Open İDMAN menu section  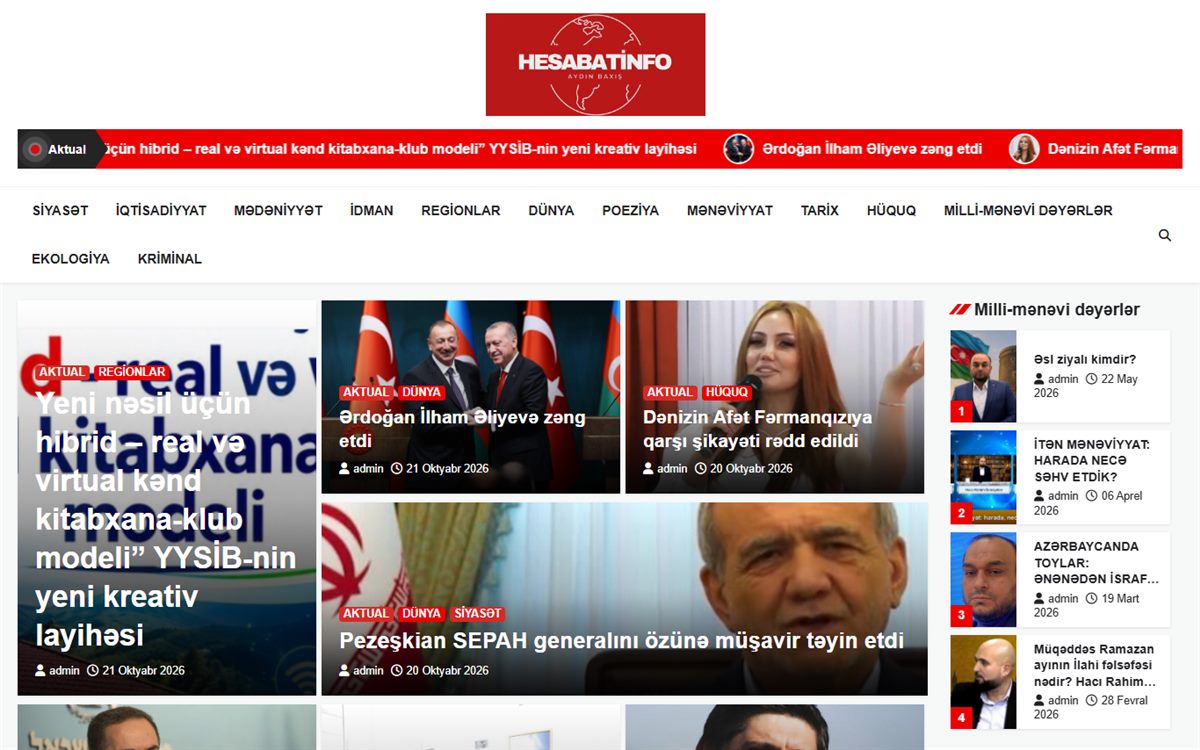pos(372,210)
